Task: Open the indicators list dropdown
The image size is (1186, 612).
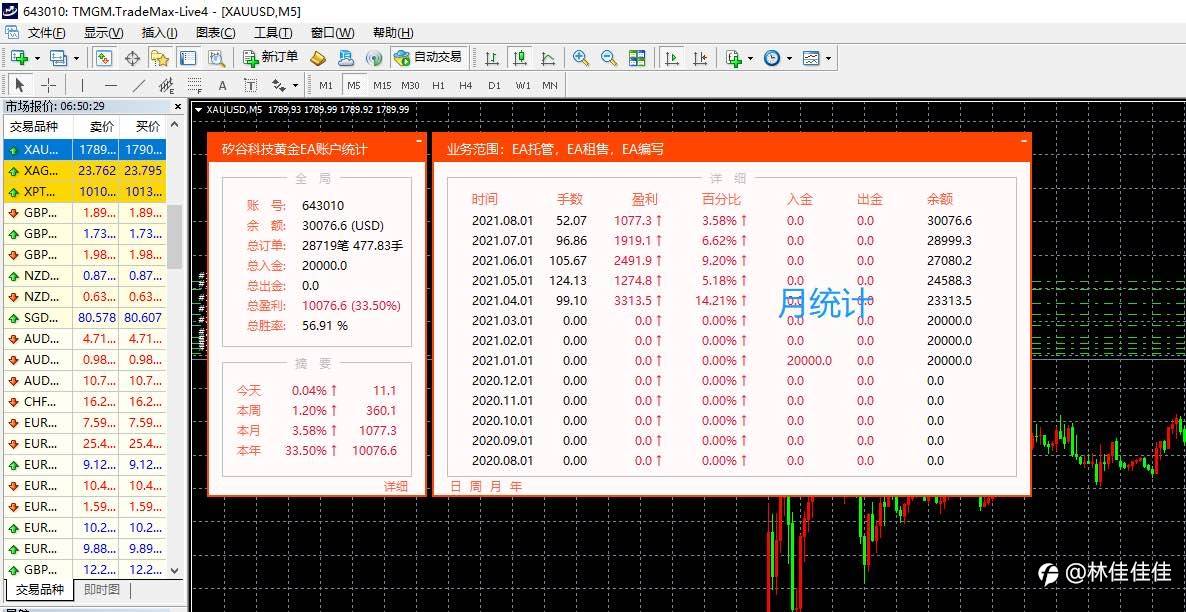Action: 739,57
